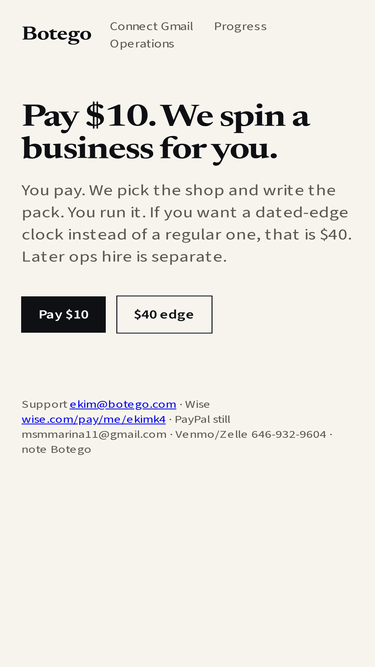The image size is (375, 667).
Task: Click the 'Support' label in footer
Action: [x=45, y=404]
